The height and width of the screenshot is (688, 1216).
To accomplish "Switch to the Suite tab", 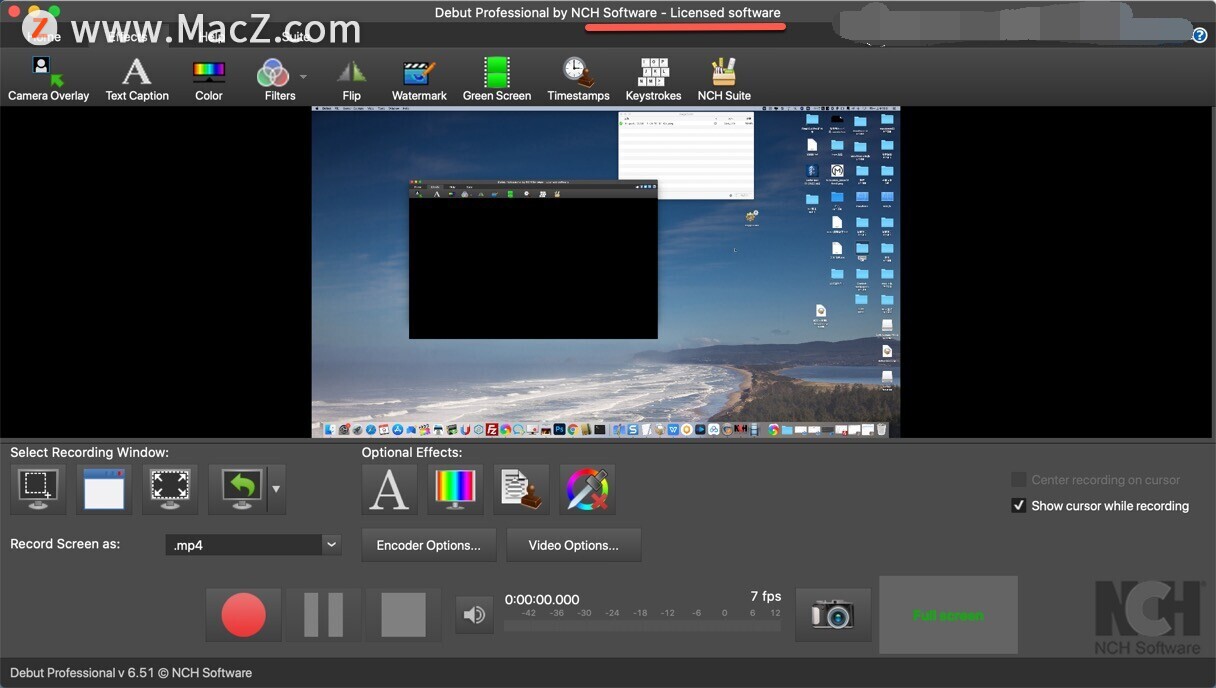I will pos(295,36).
